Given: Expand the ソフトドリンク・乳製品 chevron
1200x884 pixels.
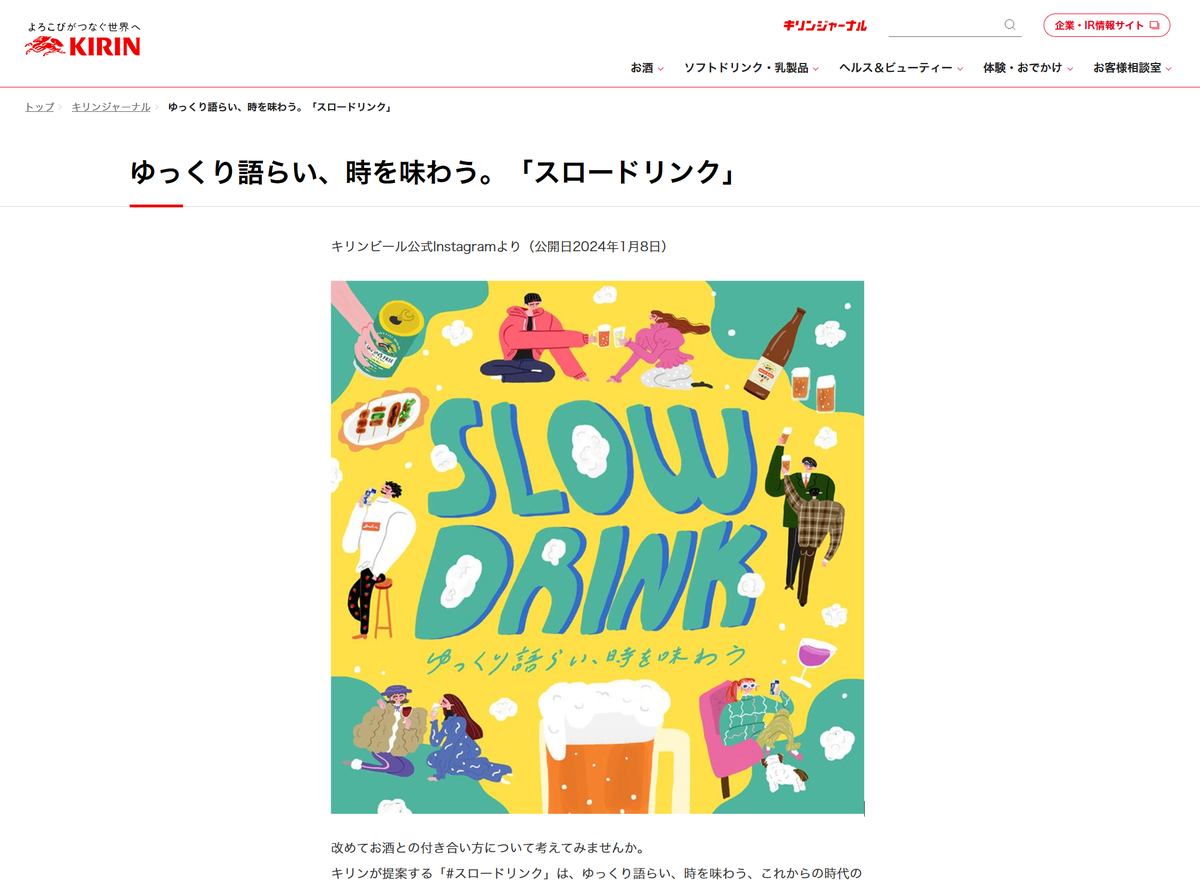Looking at the screenshot, I should (816, 69).
